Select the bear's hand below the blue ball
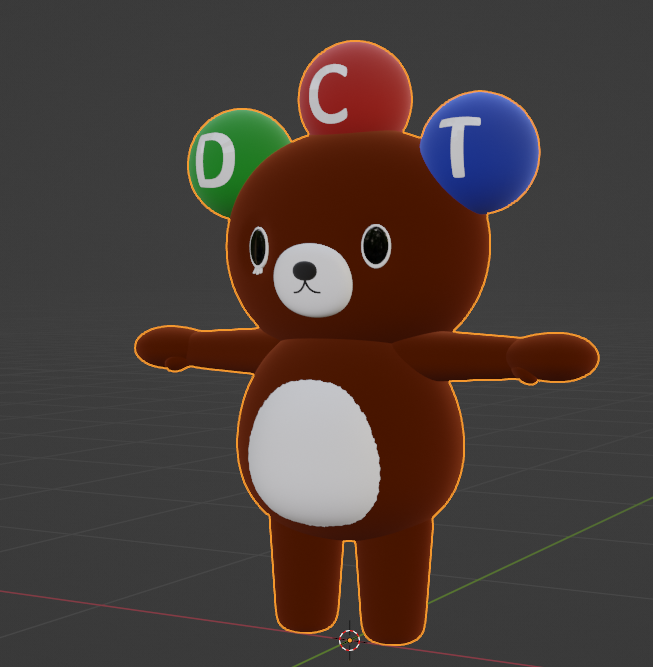The width and height of the screenshot is (653, 667). pyautogui.click(x=553, y=357)
